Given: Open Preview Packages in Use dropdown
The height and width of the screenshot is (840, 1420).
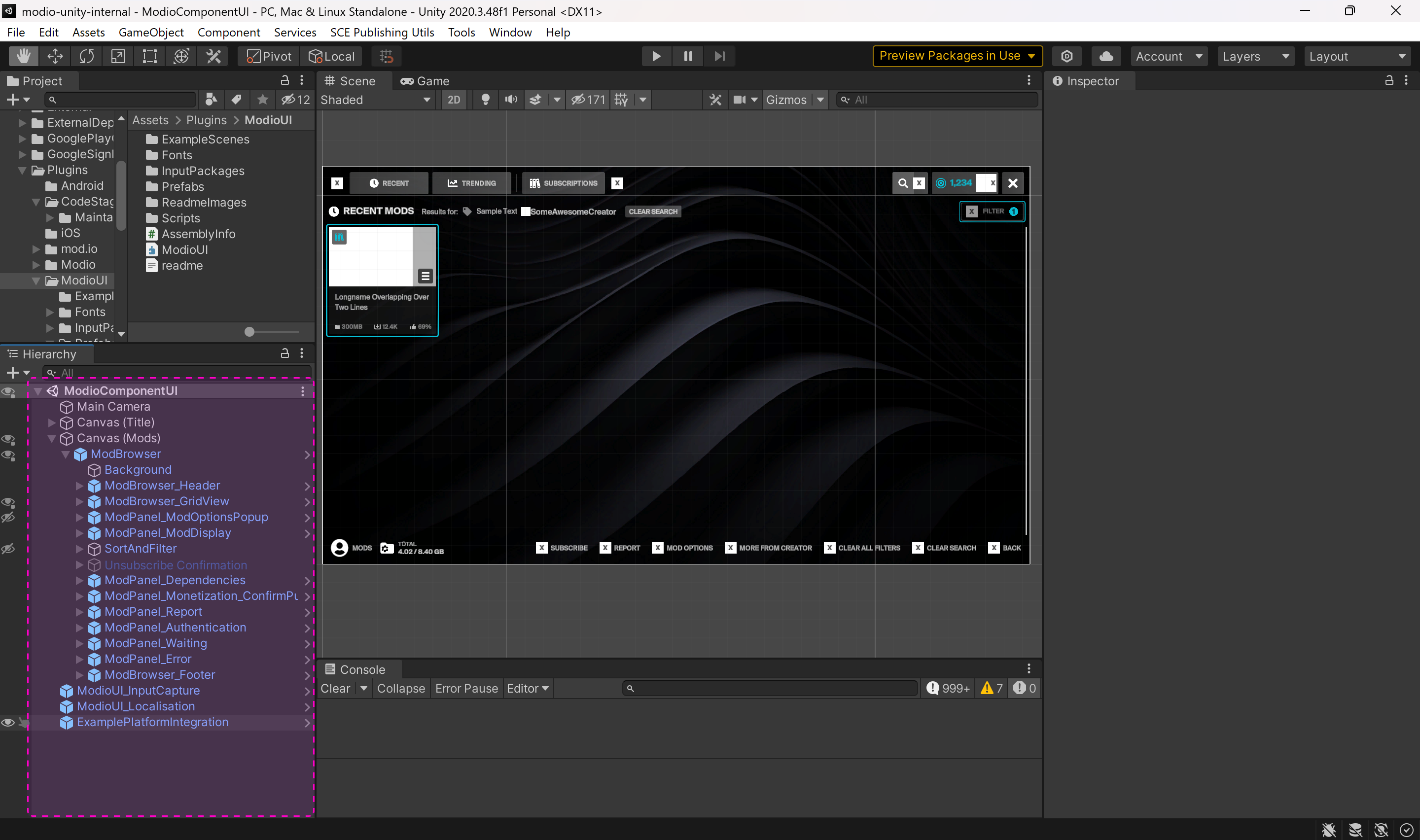Looking at the screenshot, I should pyautogui.click(x=958, y=56).
